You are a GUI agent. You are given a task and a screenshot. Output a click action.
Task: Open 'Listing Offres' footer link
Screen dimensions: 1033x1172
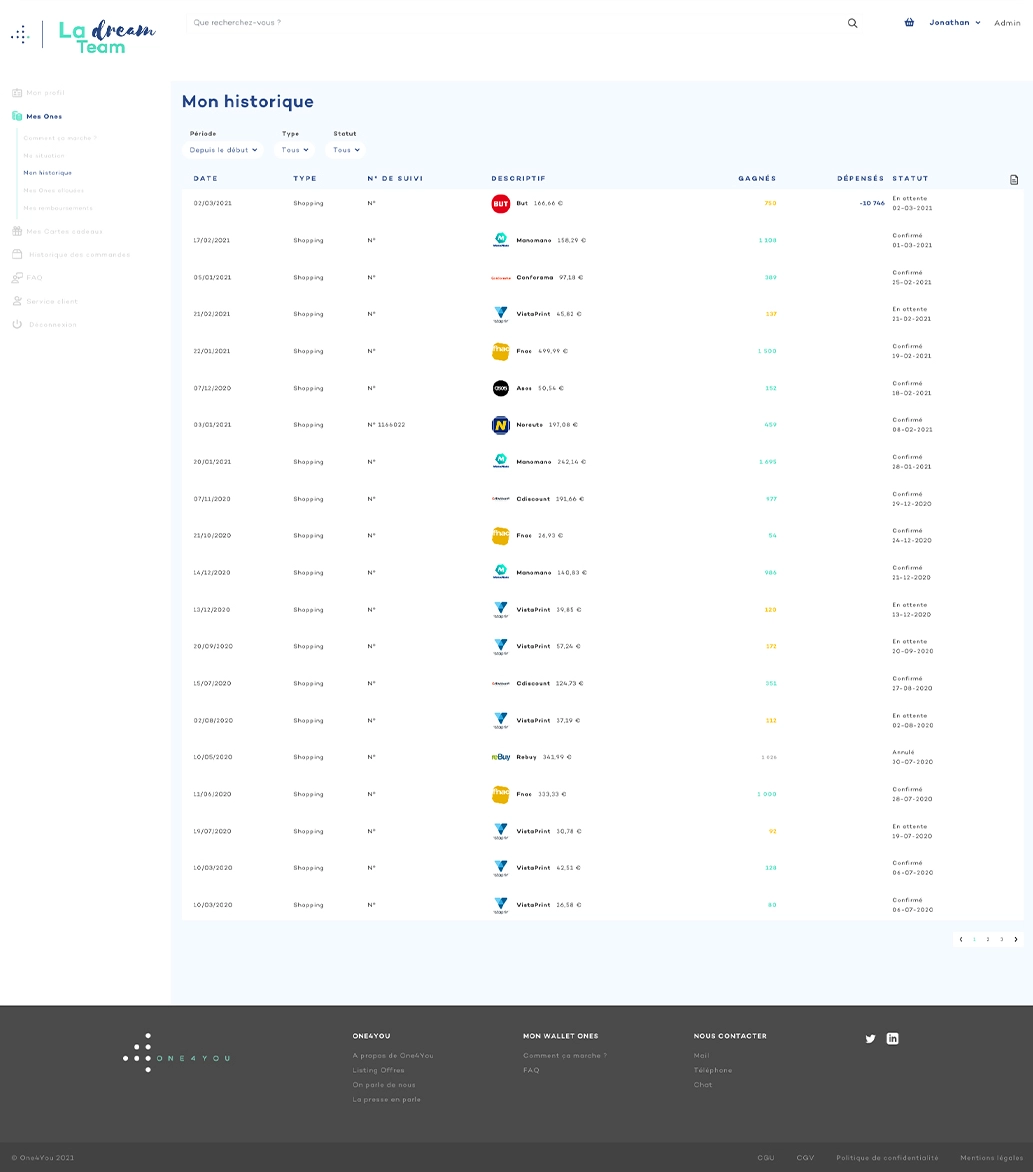[x=378, y=1070]
